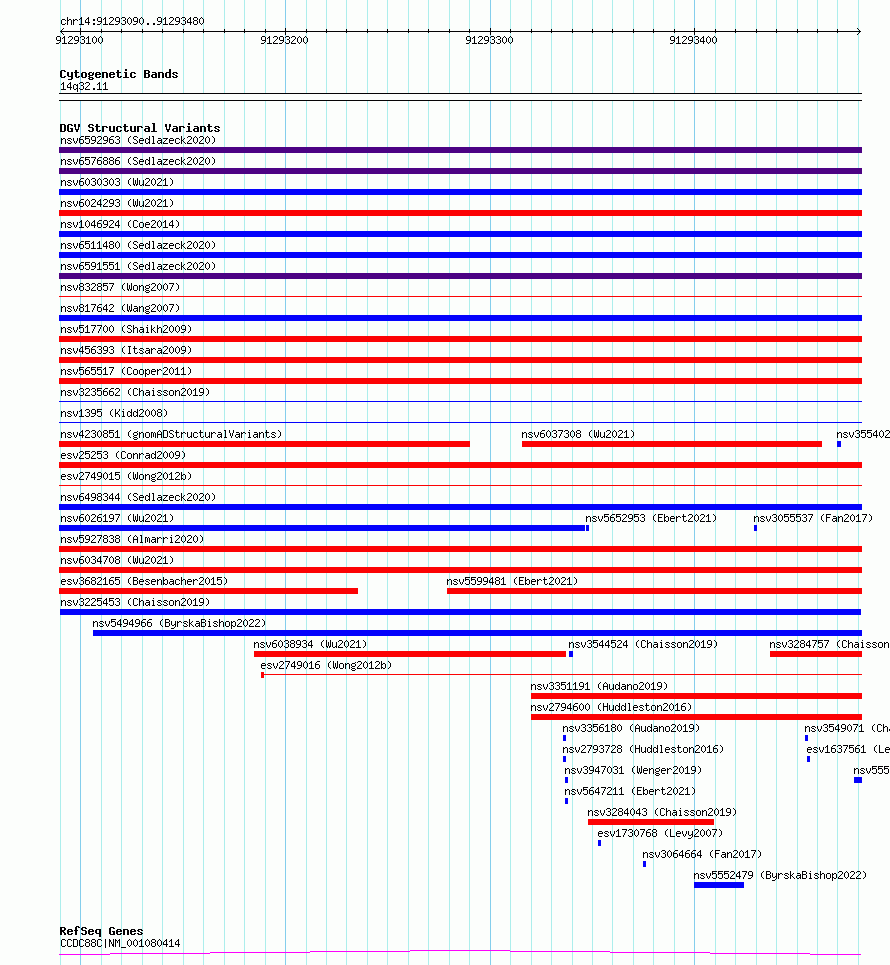This screenshot has height=965, width=890.
Task: Open the nsv5552479 (ByrskaBishop2022) label
Action: (x=780, y=875)
